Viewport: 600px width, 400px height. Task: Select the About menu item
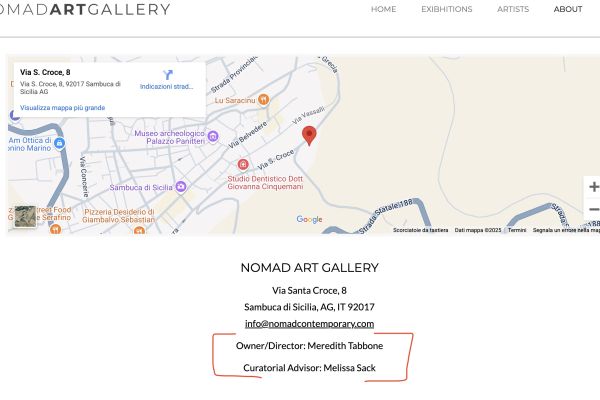568,9
